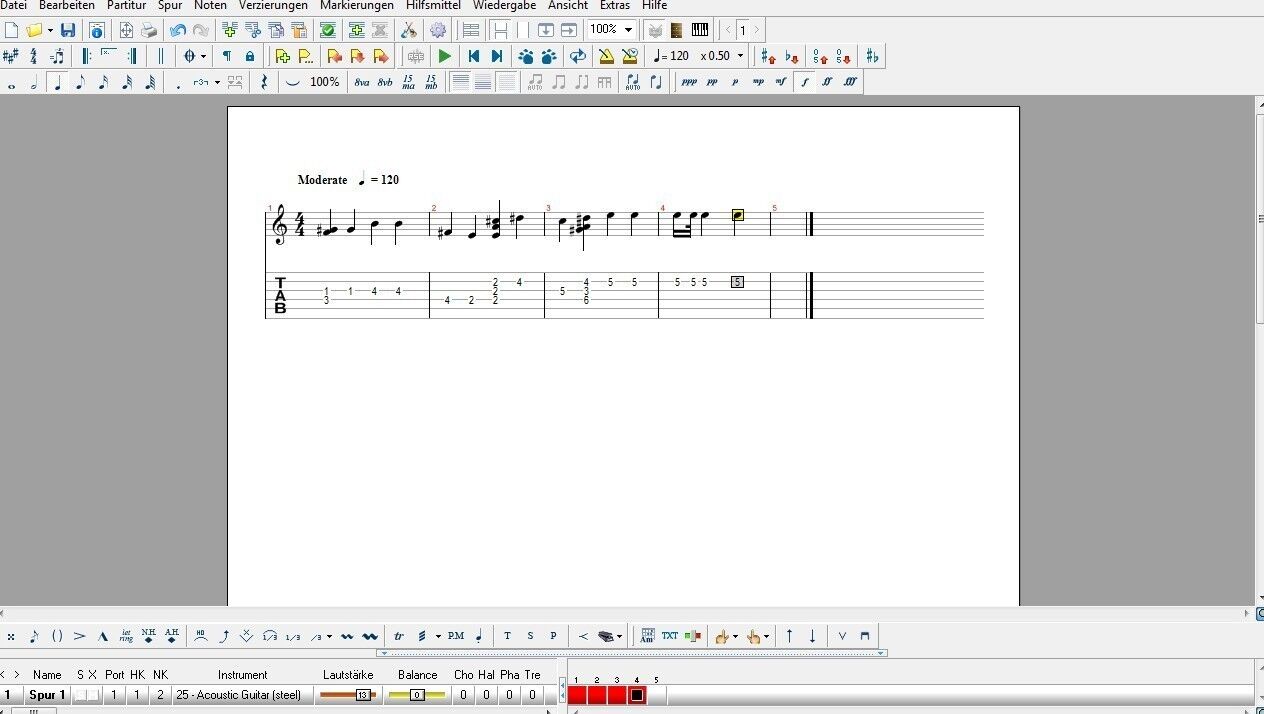Select the whole note duration
The width and height of the screenshot is (1264, 714).
tap(12, 83)
